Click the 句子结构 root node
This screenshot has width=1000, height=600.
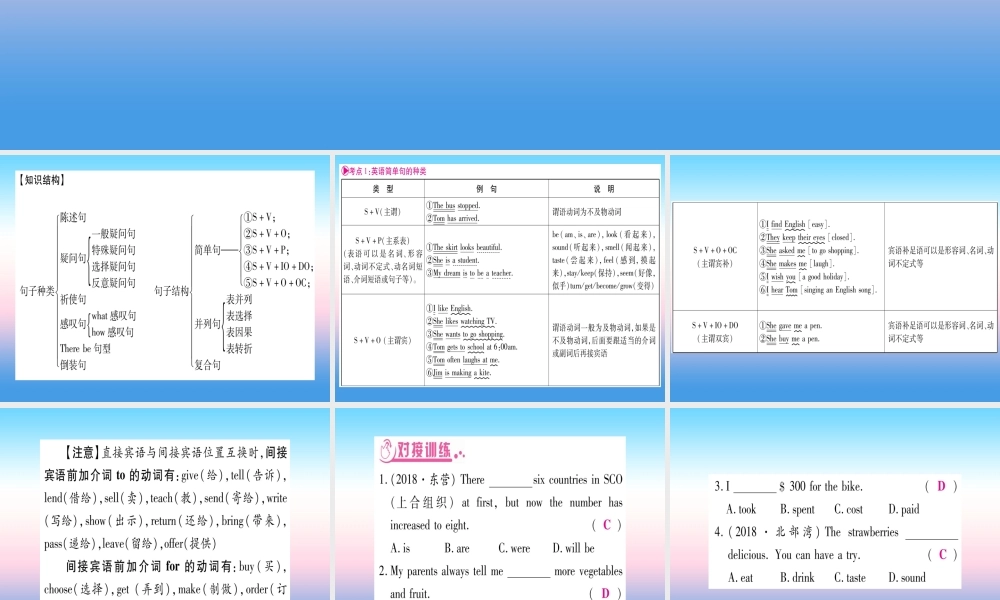click(172, 291)
